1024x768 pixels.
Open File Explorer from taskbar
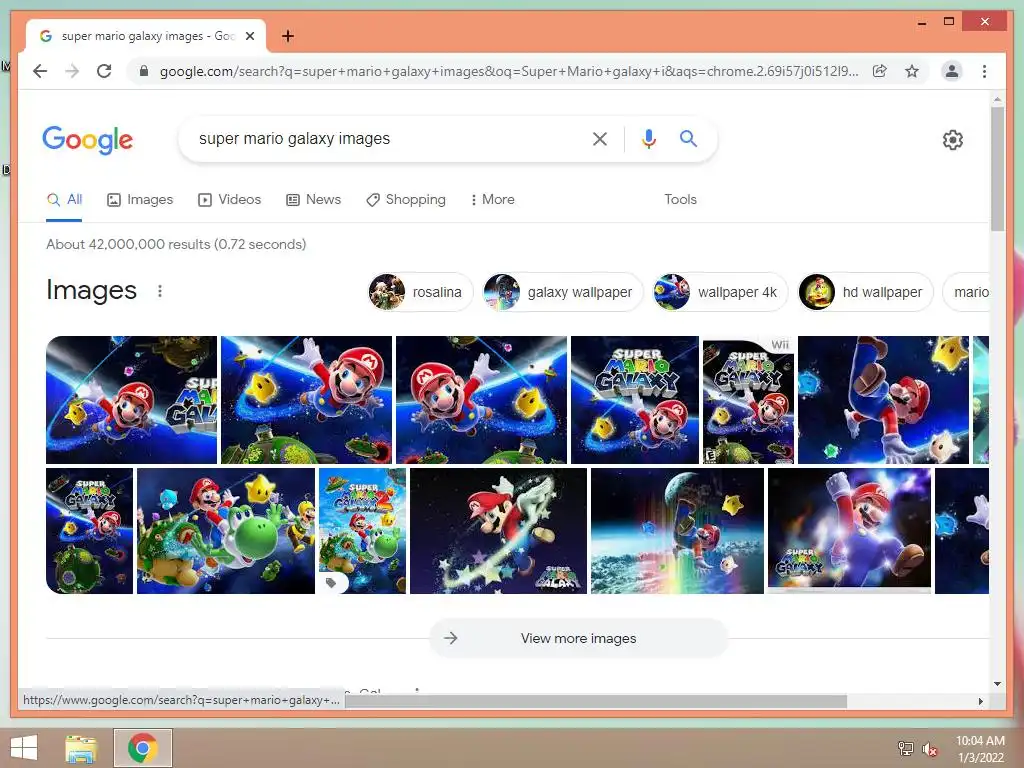pyautogui.click(x=81, y=748)
